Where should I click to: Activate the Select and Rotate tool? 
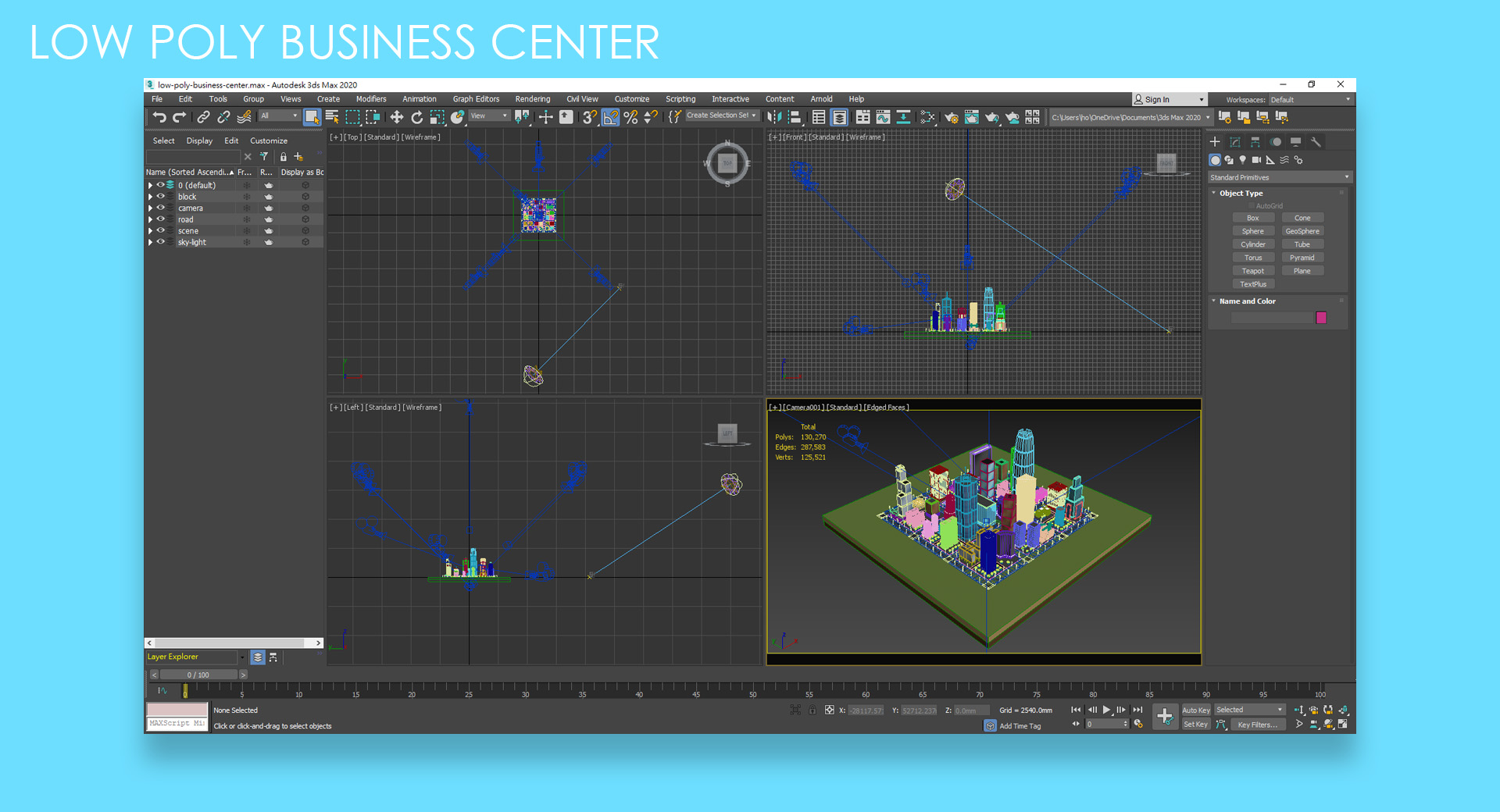pyautogui.click(x=417, y=117)
